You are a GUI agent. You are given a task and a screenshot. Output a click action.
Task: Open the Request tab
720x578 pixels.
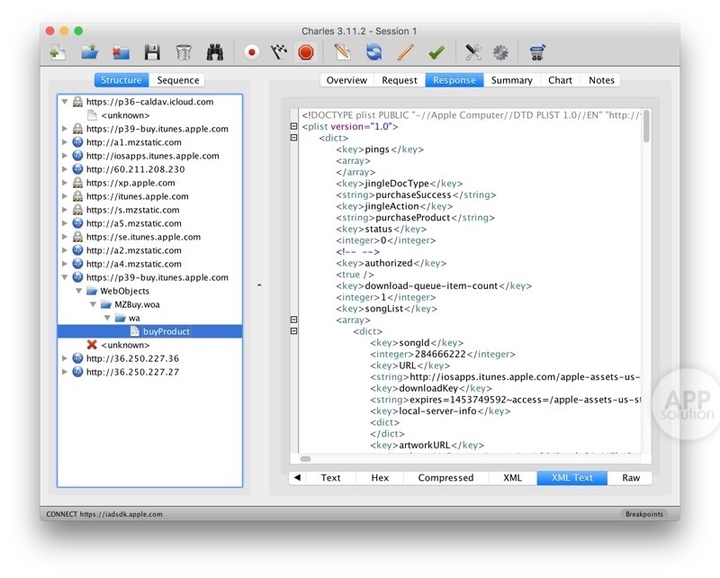[x=399, y=80]
